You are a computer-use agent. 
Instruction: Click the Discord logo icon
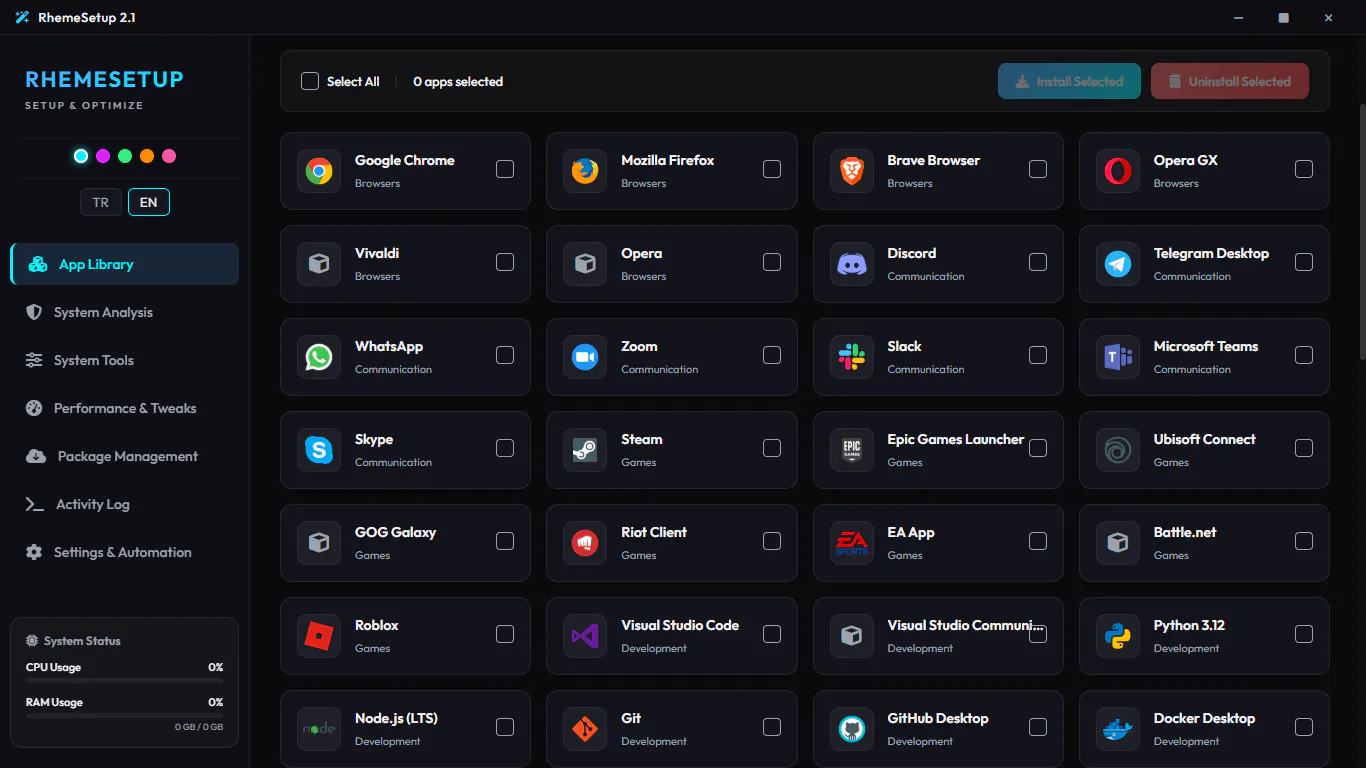click(851, 264)
